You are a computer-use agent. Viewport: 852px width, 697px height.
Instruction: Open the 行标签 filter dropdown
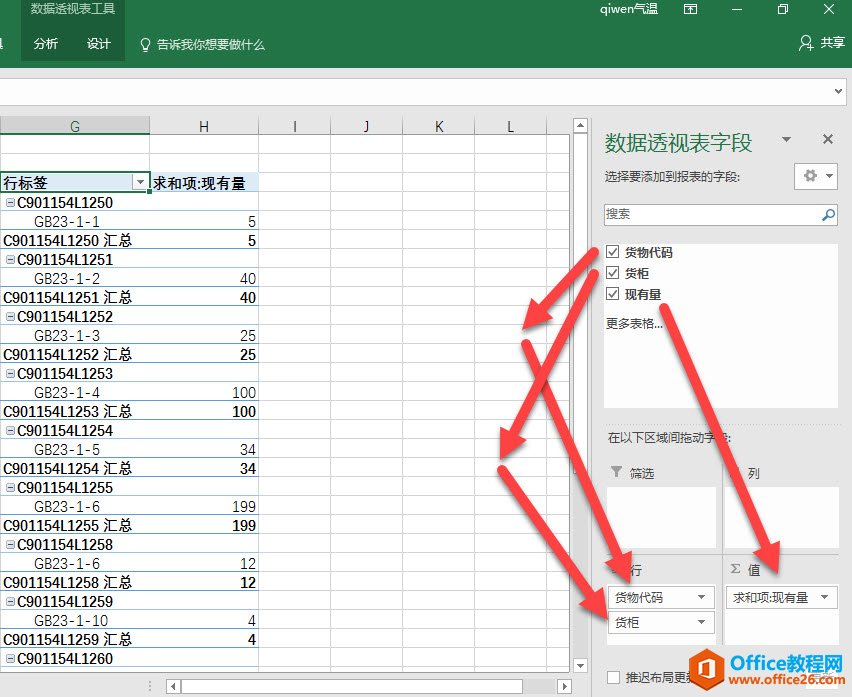(140, 183)
